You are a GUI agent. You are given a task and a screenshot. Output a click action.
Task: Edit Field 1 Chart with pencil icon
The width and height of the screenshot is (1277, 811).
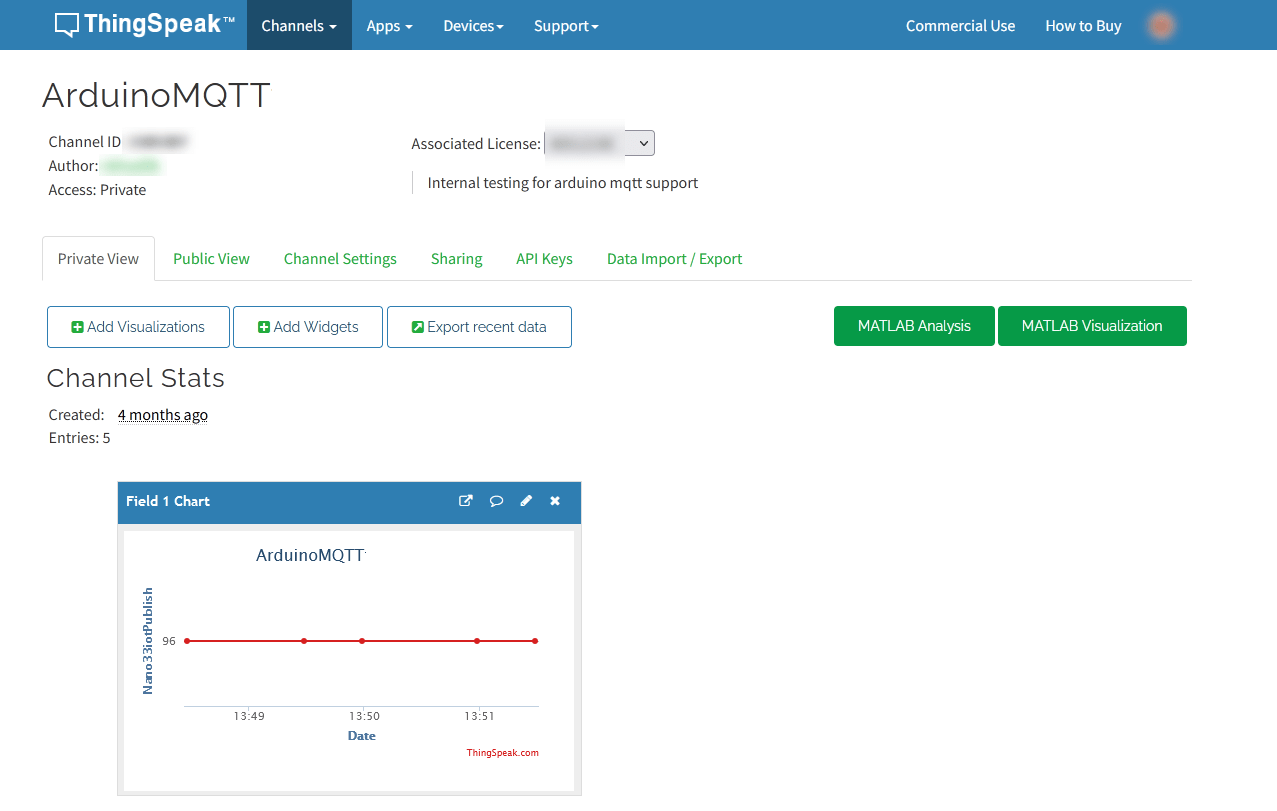526,501
